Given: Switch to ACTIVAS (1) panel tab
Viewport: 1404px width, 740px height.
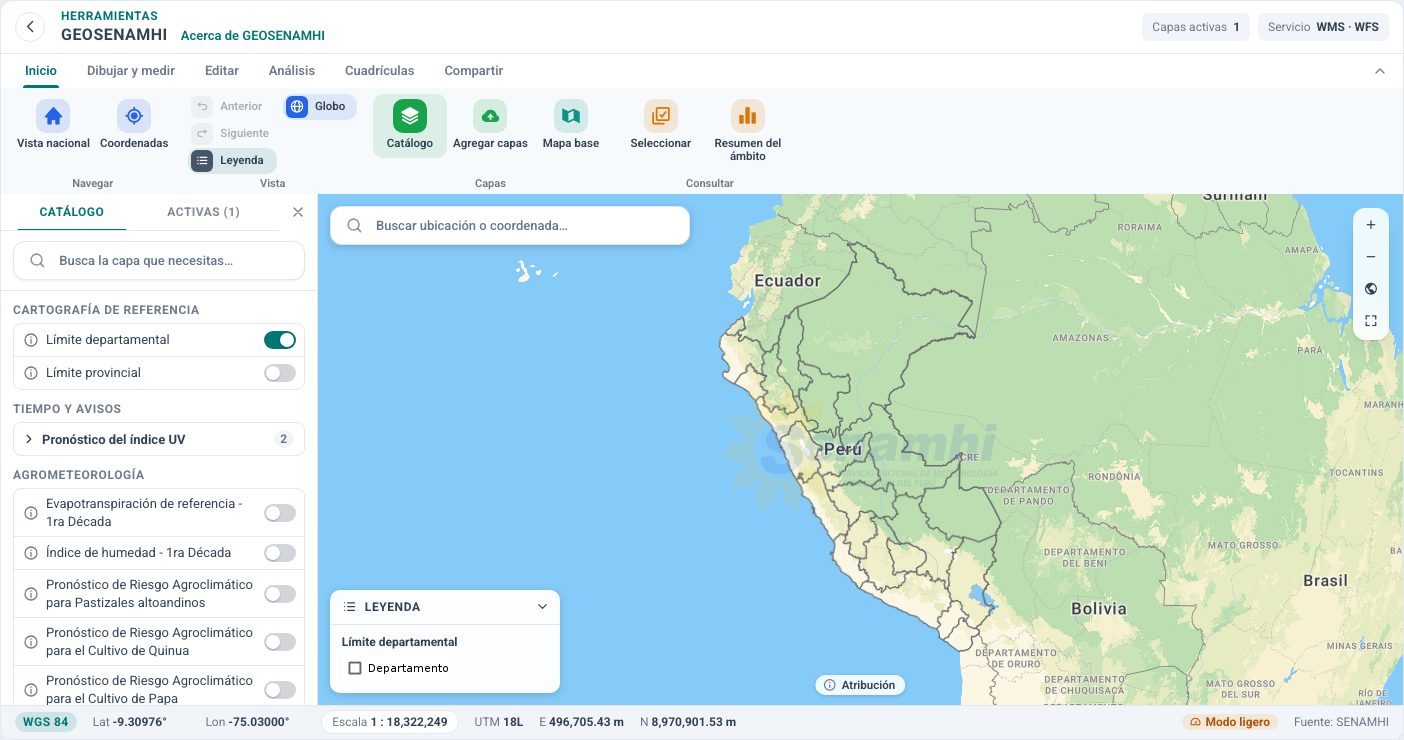Looking at the screenshot, I should [x=203, y=212].
